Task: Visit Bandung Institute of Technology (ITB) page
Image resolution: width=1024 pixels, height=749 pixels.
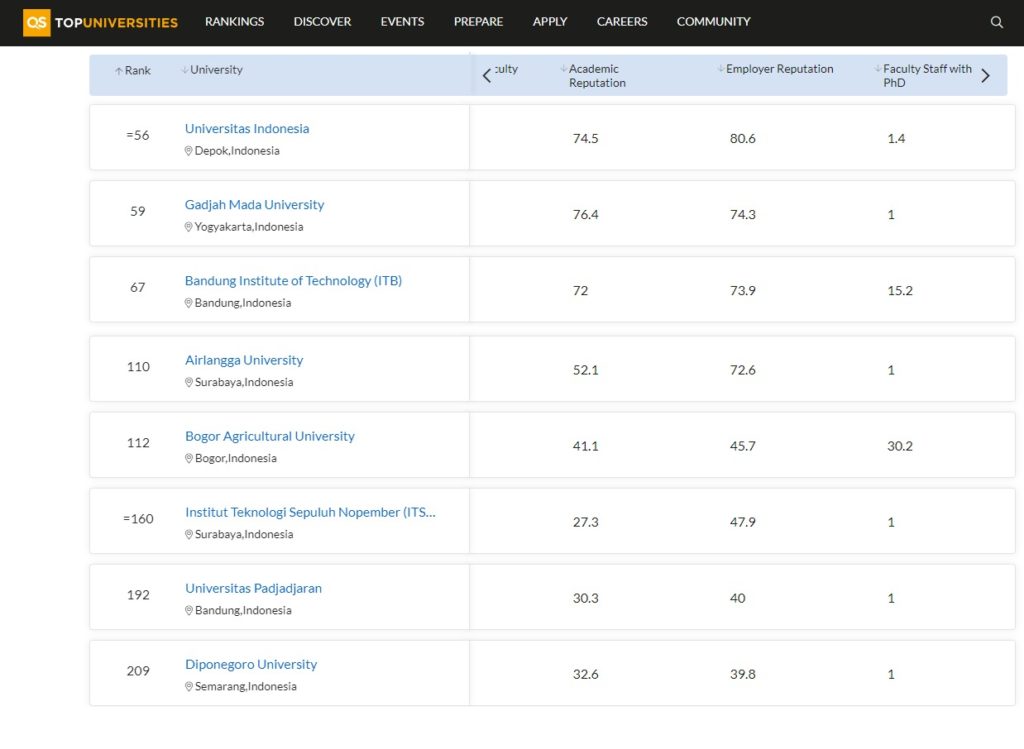Action: [x=293, y=281]
